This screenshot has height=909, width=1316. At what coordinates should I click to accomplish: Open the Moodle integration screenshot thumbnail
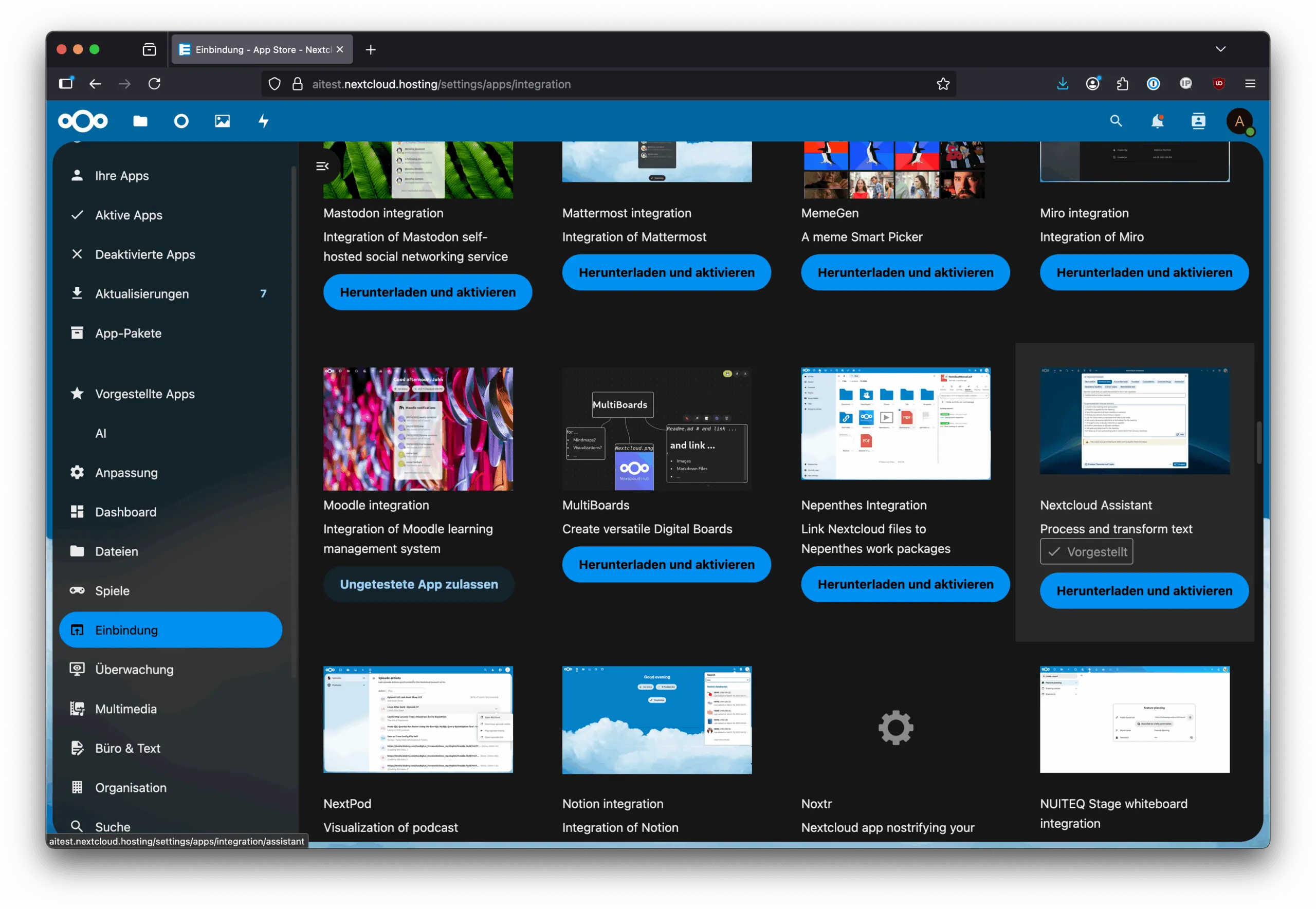[418, 429]
